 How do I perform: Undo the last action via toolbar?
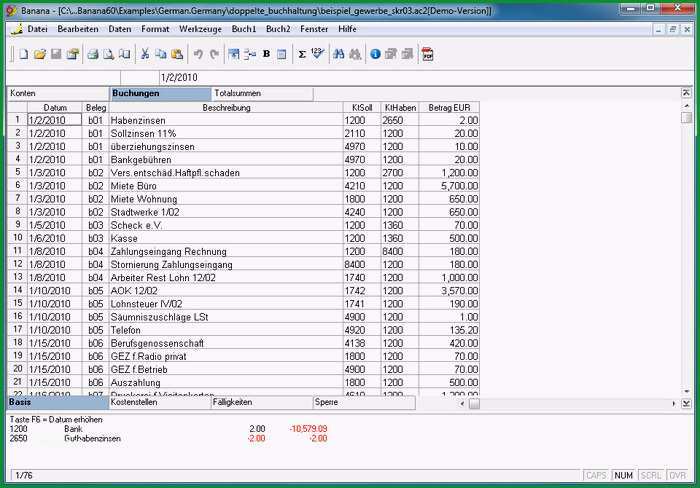[198, 54]
